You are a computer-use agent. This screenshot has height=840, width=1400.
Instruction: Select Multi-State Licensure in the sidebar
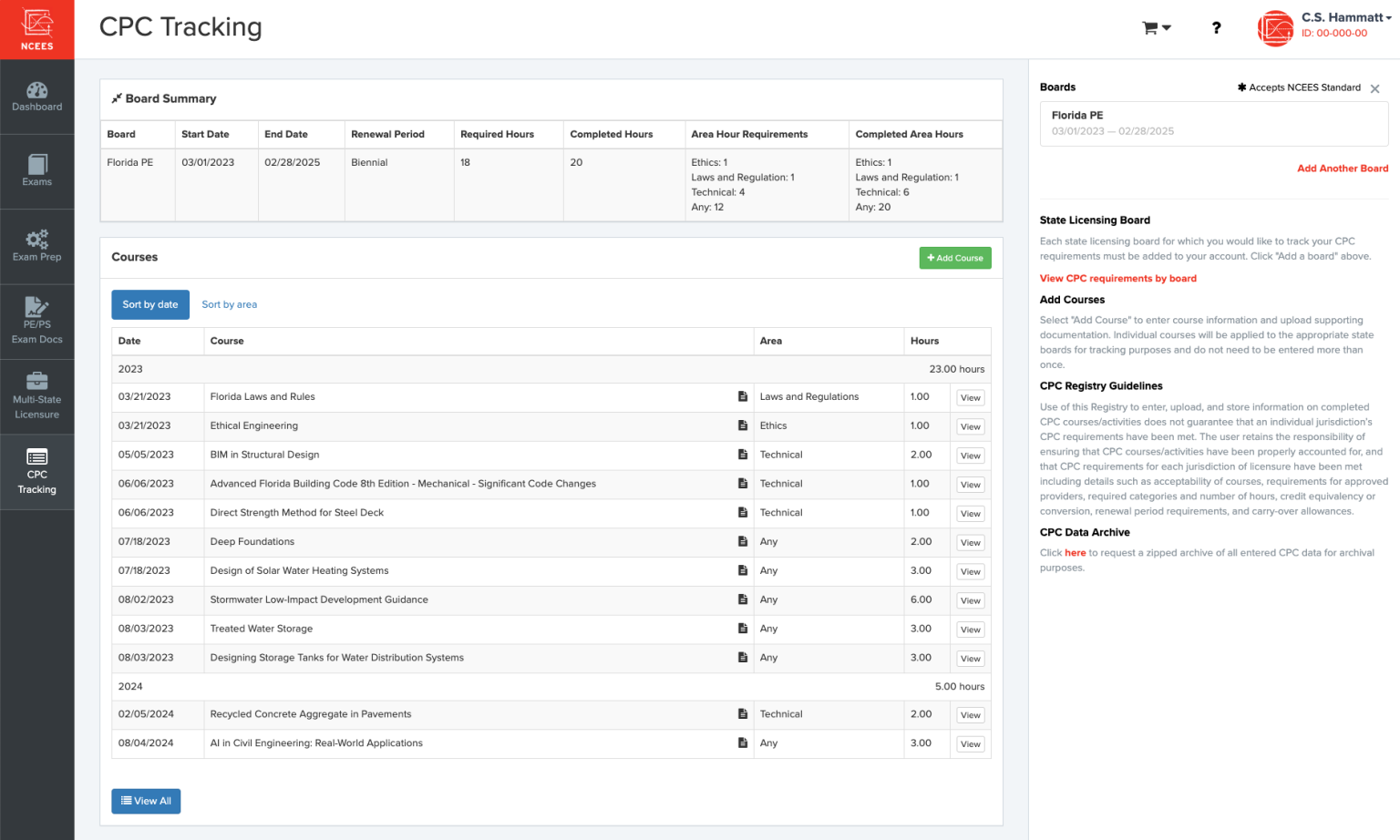36,395
